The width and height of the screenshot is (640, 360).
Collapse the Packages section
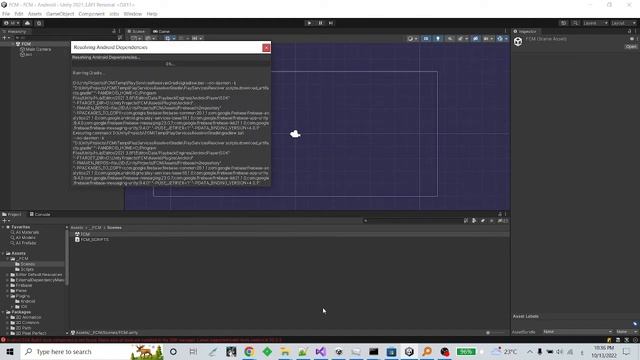point(3,312)
